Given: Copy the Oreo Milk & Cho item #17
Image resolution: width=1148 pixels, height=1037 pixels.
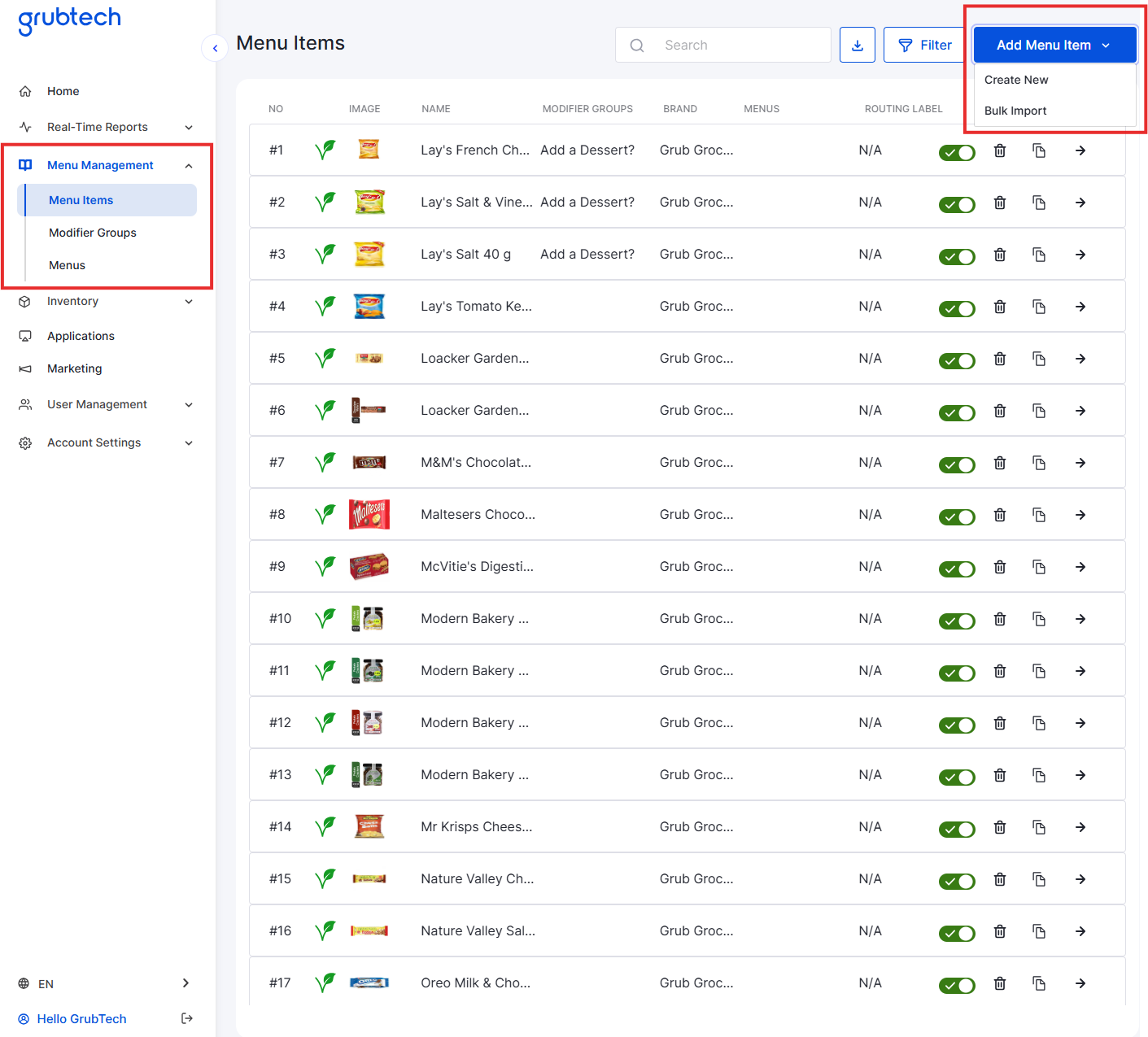Looking at the screenshot, I should (1038, 983).
